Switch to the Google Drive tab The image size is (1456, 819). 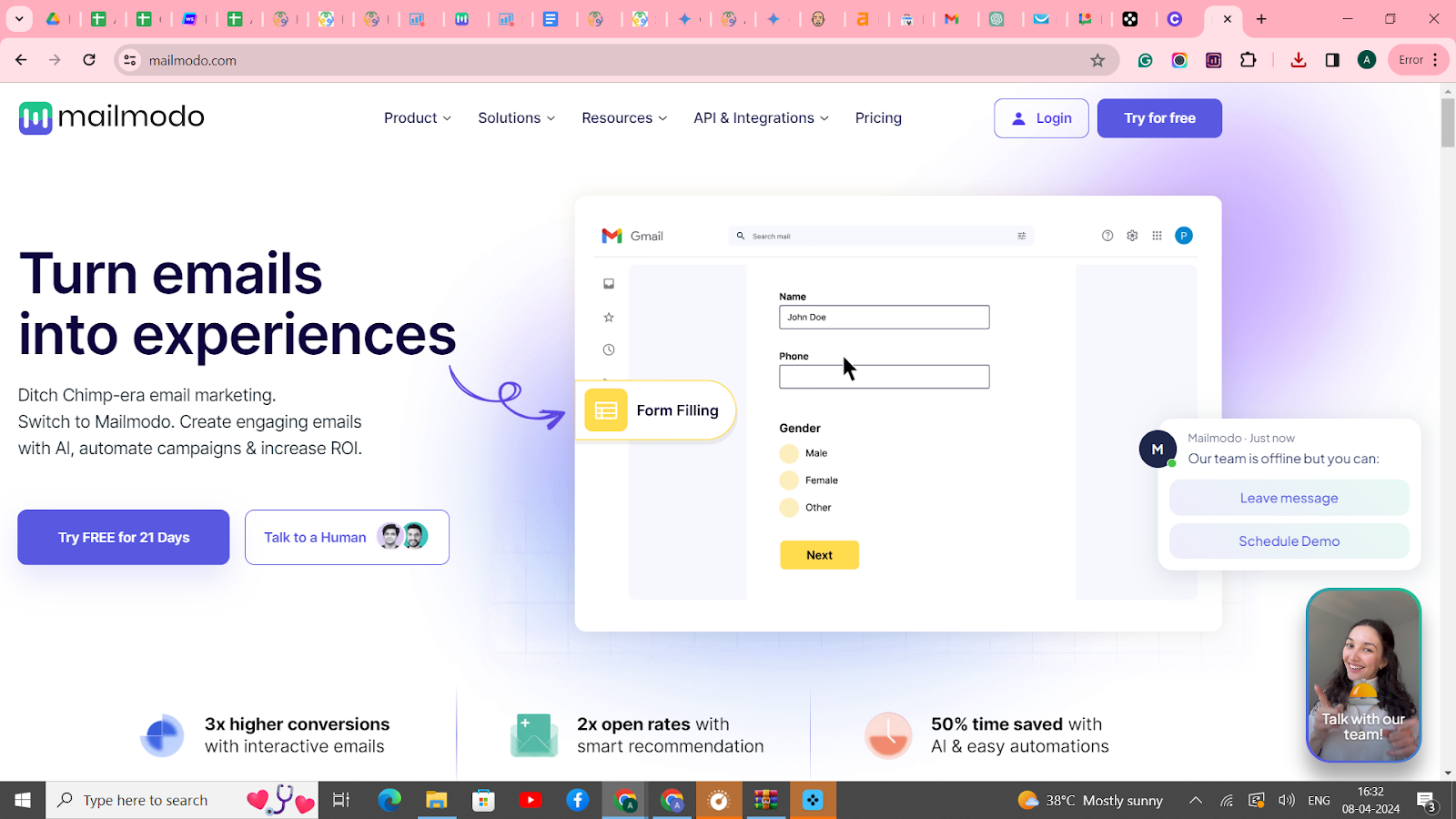54,19
